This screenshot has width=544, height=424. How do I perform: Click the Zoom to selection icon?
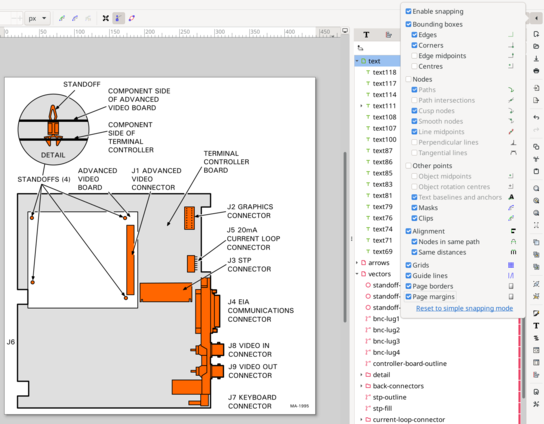coord(536,188)
